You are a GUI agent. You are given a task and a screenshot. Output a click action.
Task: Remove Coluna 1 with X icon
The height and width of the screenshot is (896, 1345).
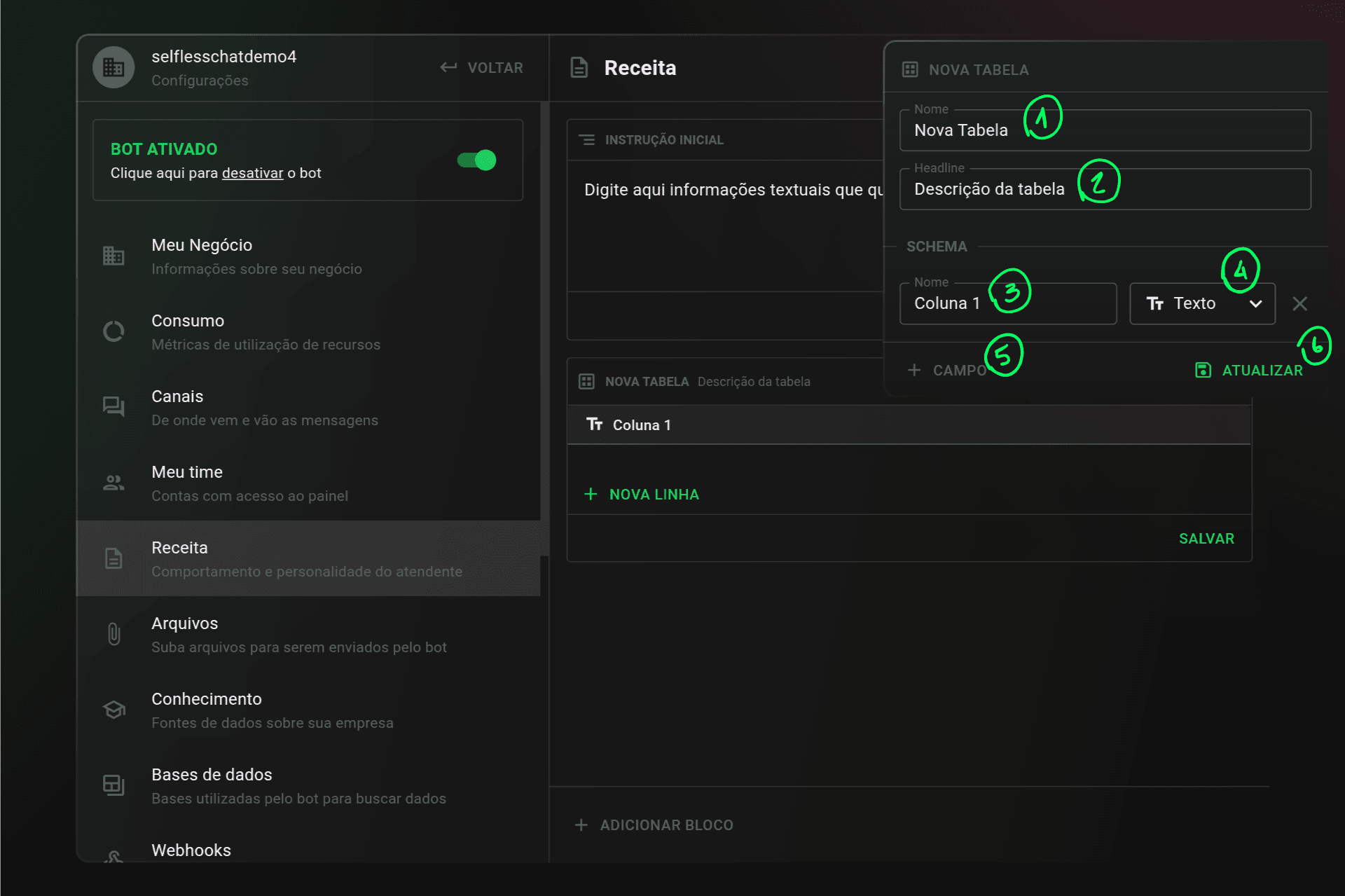point(1300,303)
